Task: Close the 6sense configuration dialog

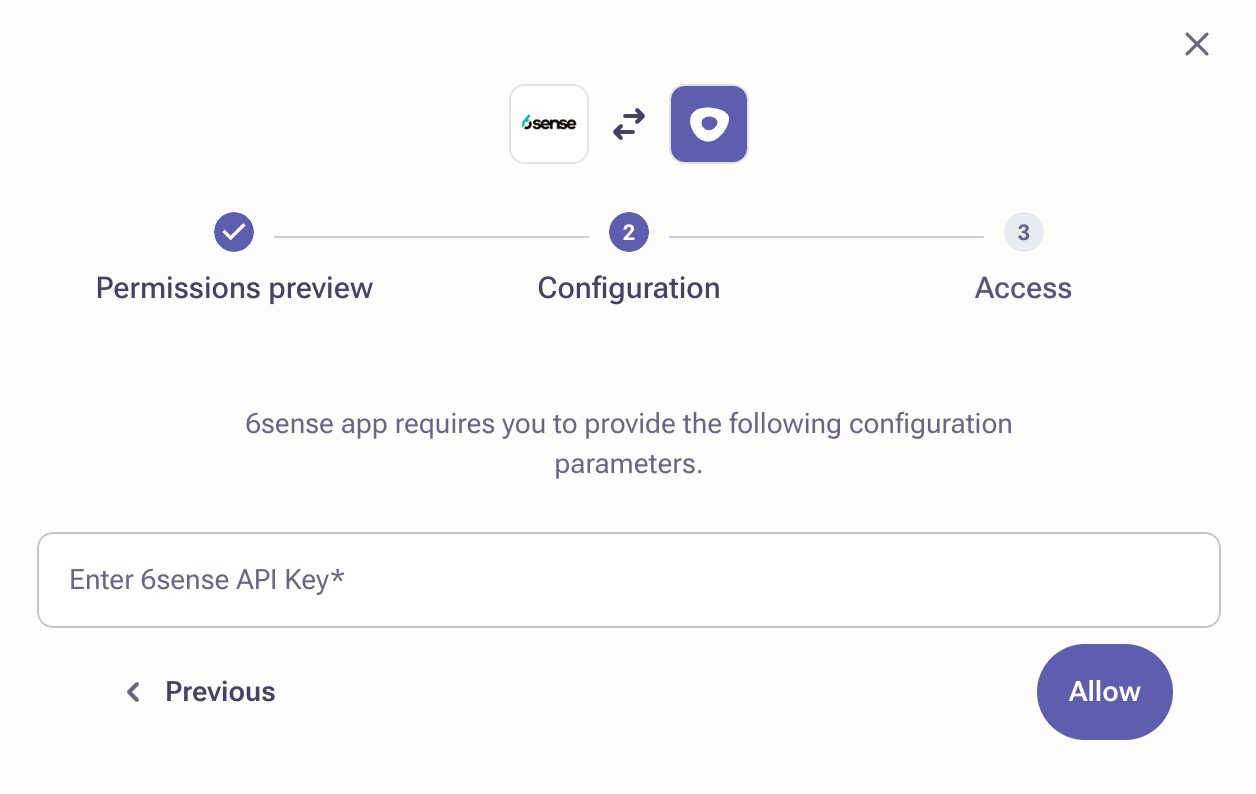Action: (x=1197, y=44)
